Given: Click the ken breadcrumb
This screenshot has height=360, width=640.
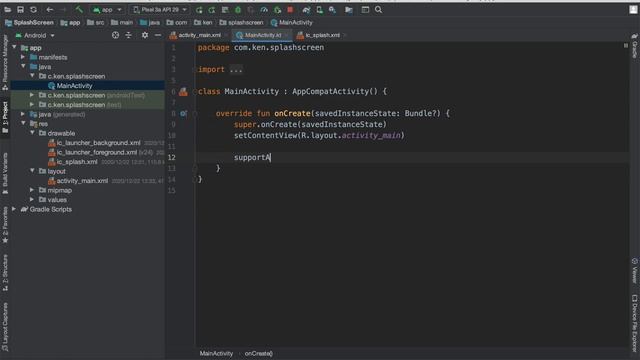Looking at the screenshot, I should click(203, 22).
